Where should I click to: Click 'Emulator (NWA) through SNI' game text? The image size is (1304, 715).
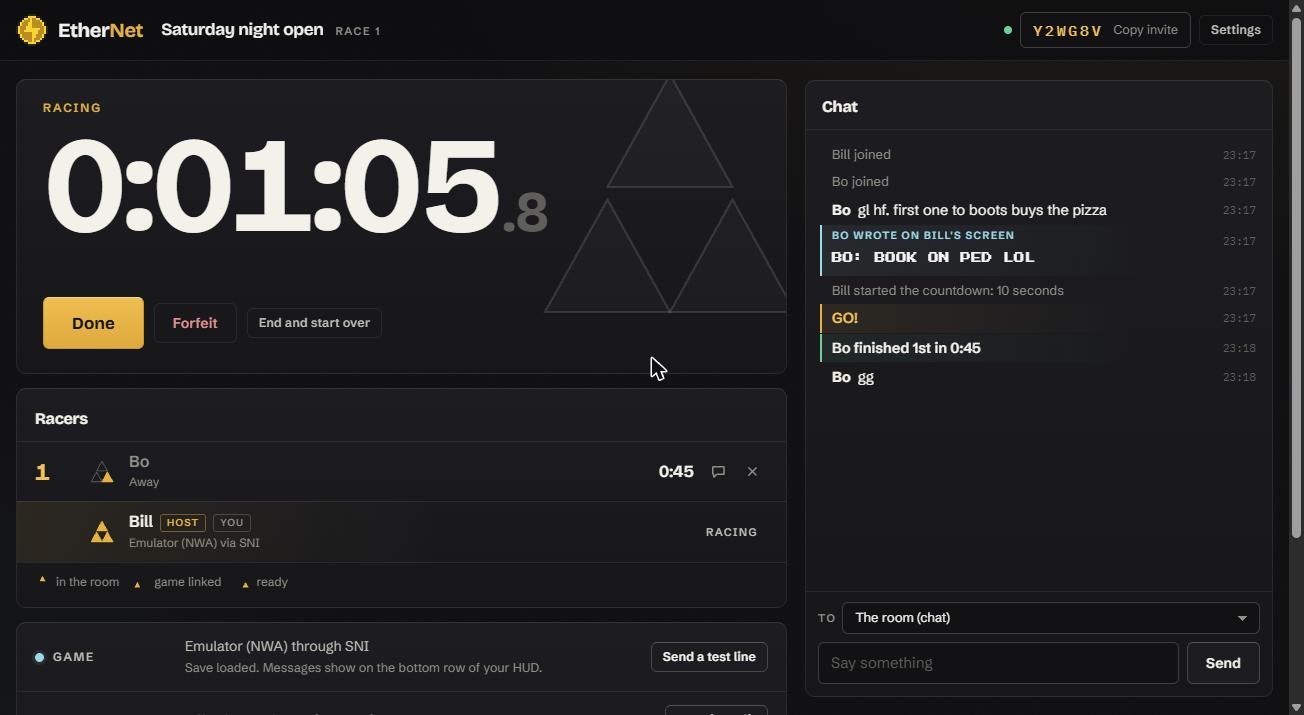click(x=277, y=647)
